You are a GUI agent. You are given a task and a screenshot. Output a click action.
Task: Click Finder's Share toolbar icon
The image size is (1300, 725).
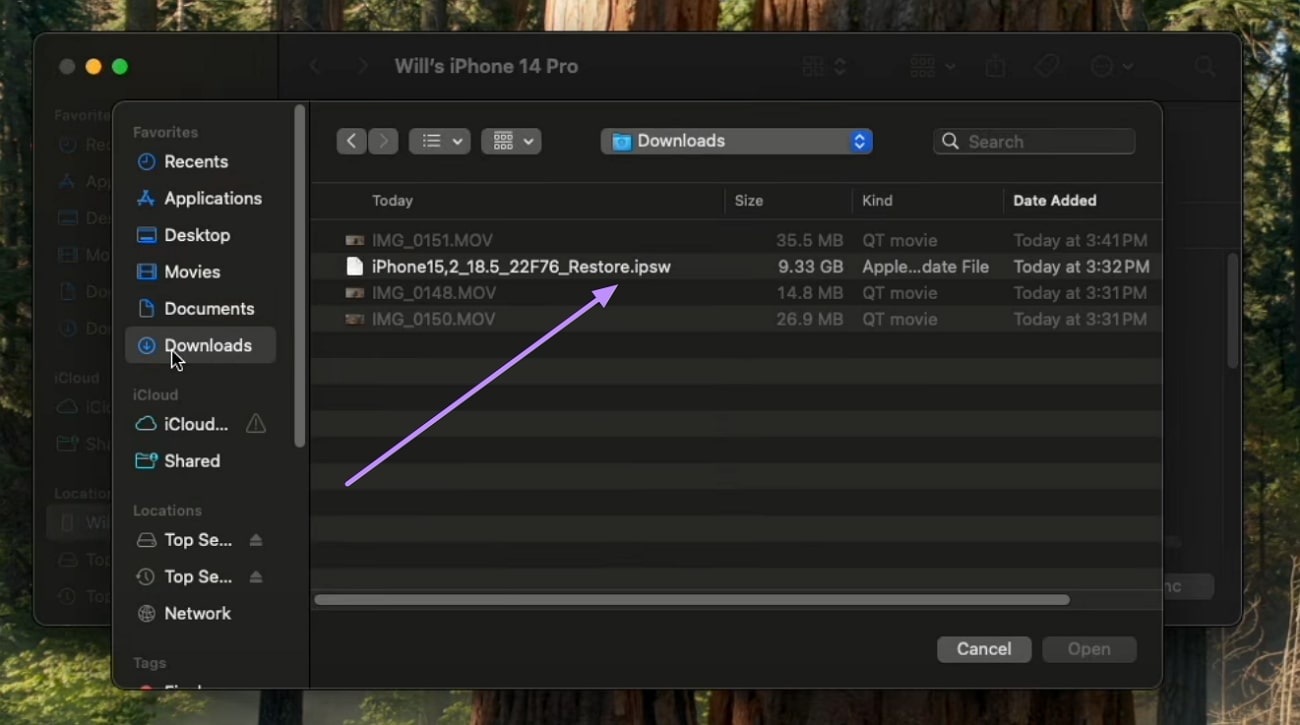coord(995,66)
